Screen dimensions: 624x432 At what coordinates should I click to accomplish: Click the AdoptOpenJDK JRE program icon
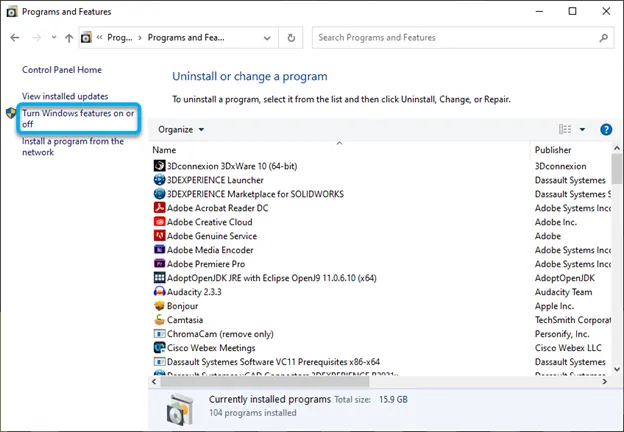click(x=159, y=277)
